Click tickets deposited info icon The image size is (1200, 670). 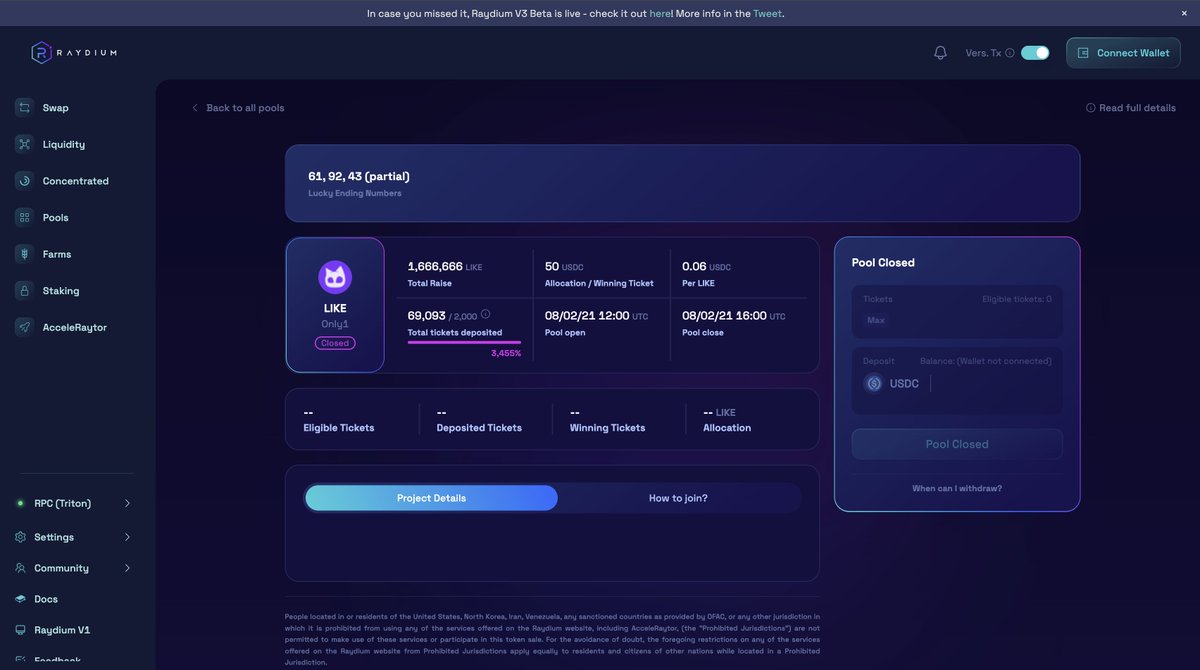click(485, 314)
